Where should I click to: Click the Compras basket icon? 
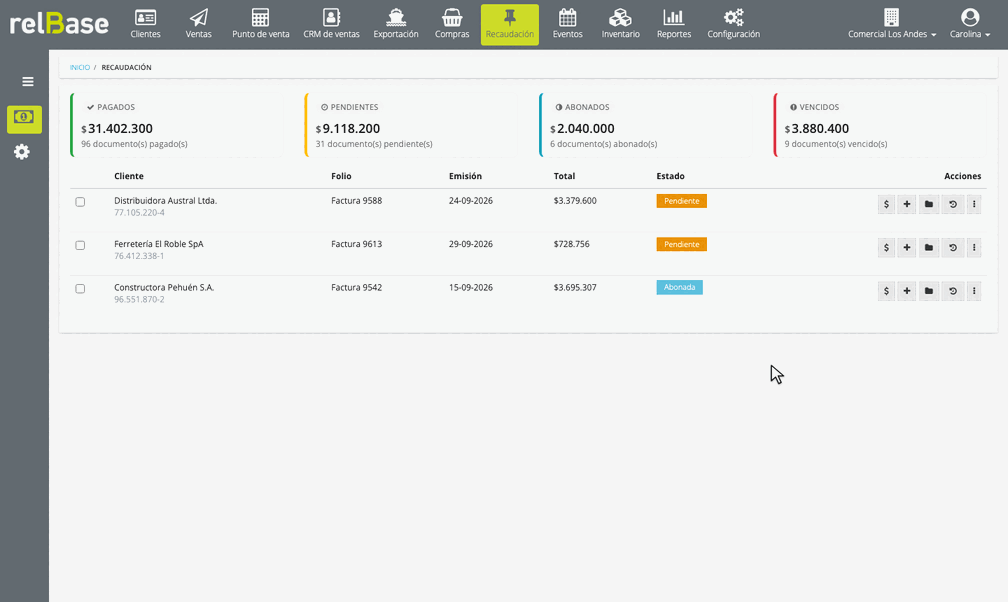452,17
